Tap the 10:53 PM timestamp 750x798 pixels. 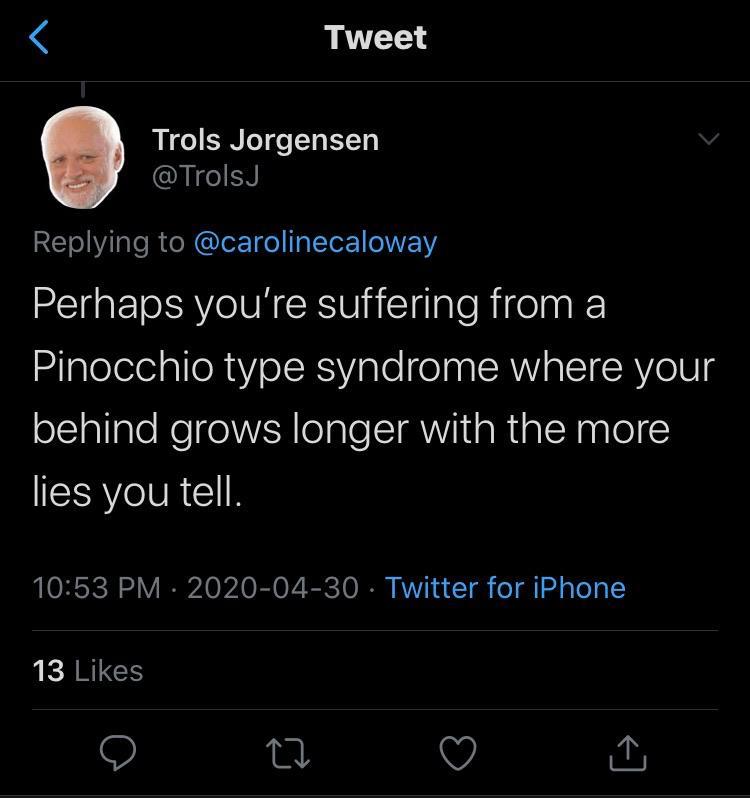tap(96, 587)
